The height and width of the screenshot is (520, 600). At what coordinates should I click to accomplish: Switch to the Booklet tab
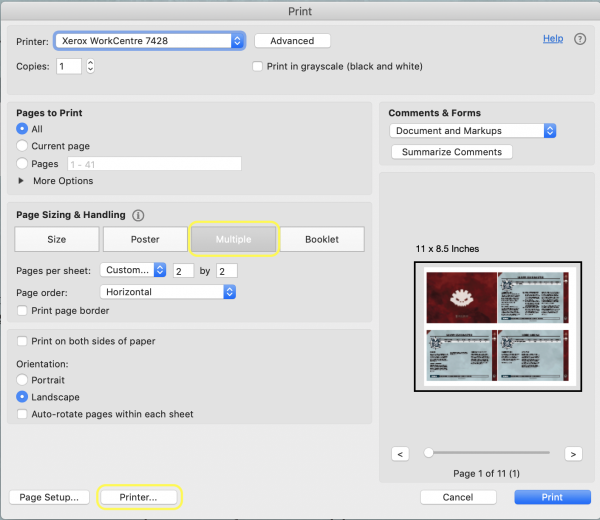322,239
